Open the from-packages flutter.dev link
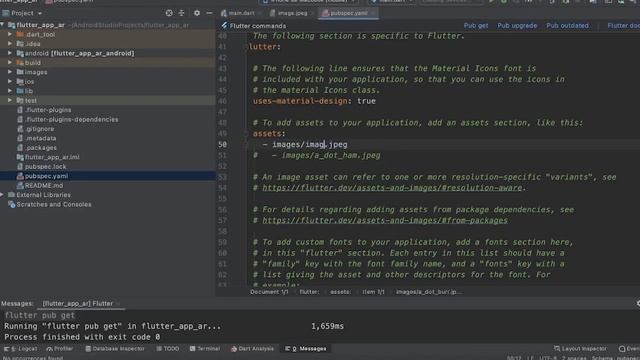 tap(385, 220)
